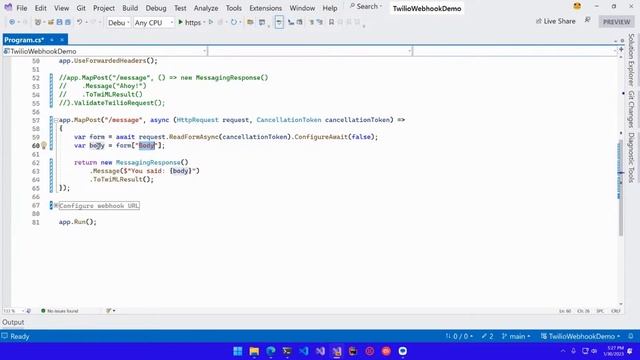Open the Extensions menu
Viewport: 640px width, 360px height.
(x=265, y=8)
